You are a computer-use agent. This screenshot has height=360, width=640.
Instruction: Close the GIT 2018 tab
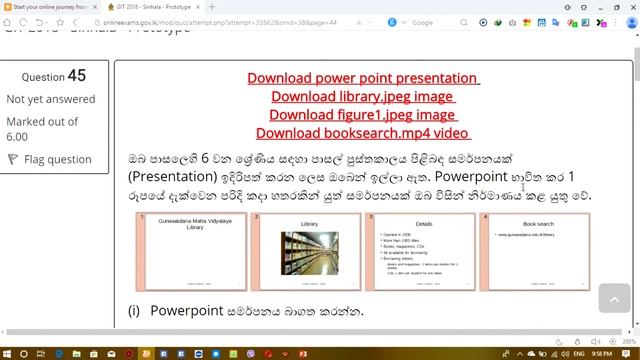point(198,7)
